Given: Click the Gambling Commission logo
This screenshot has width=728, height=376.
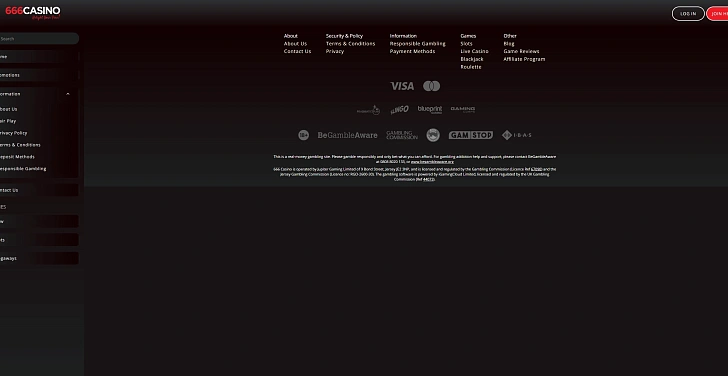Looking at the screenshot, I should [402, 135].
